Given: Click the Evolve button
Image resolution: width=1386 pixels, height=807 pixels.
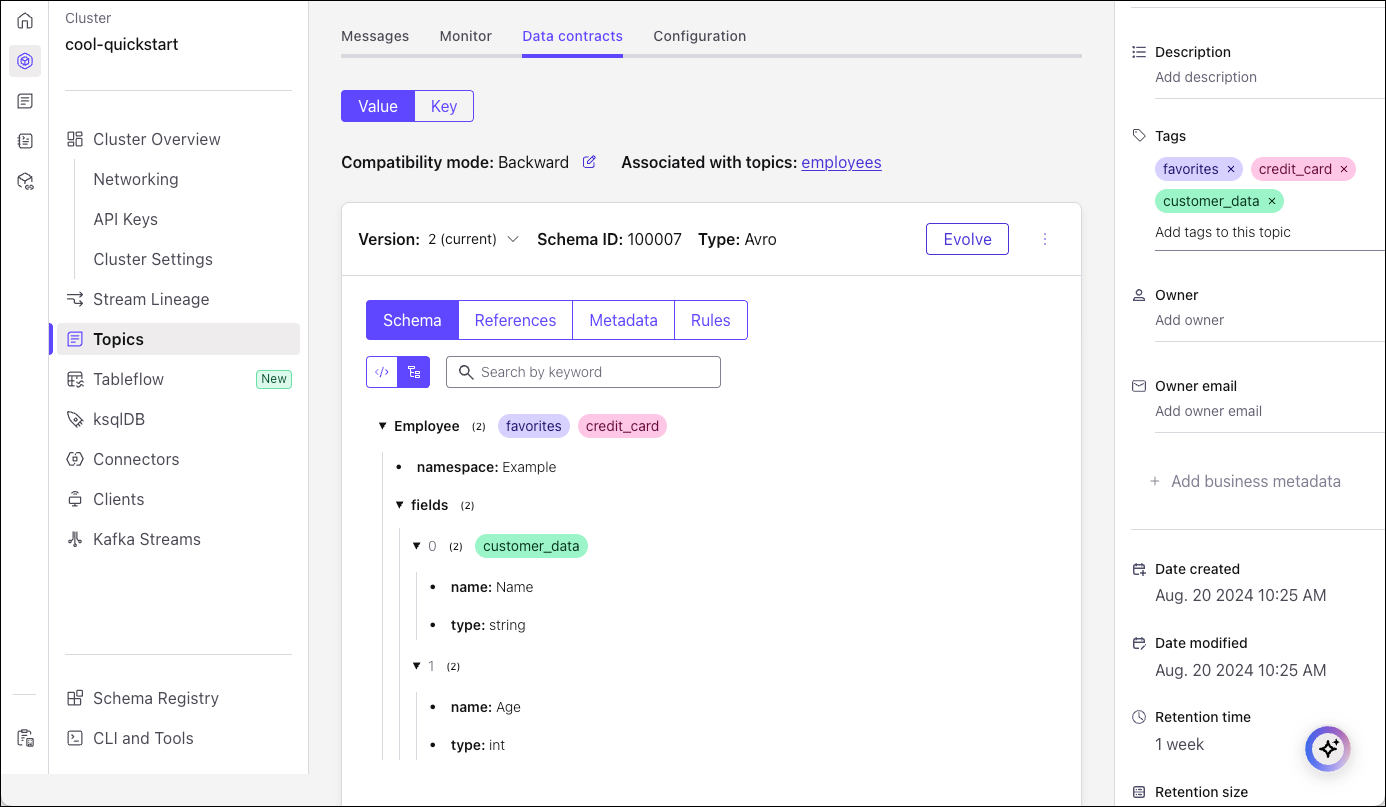Looking at the screenshot, I should (x=967, y=239).
